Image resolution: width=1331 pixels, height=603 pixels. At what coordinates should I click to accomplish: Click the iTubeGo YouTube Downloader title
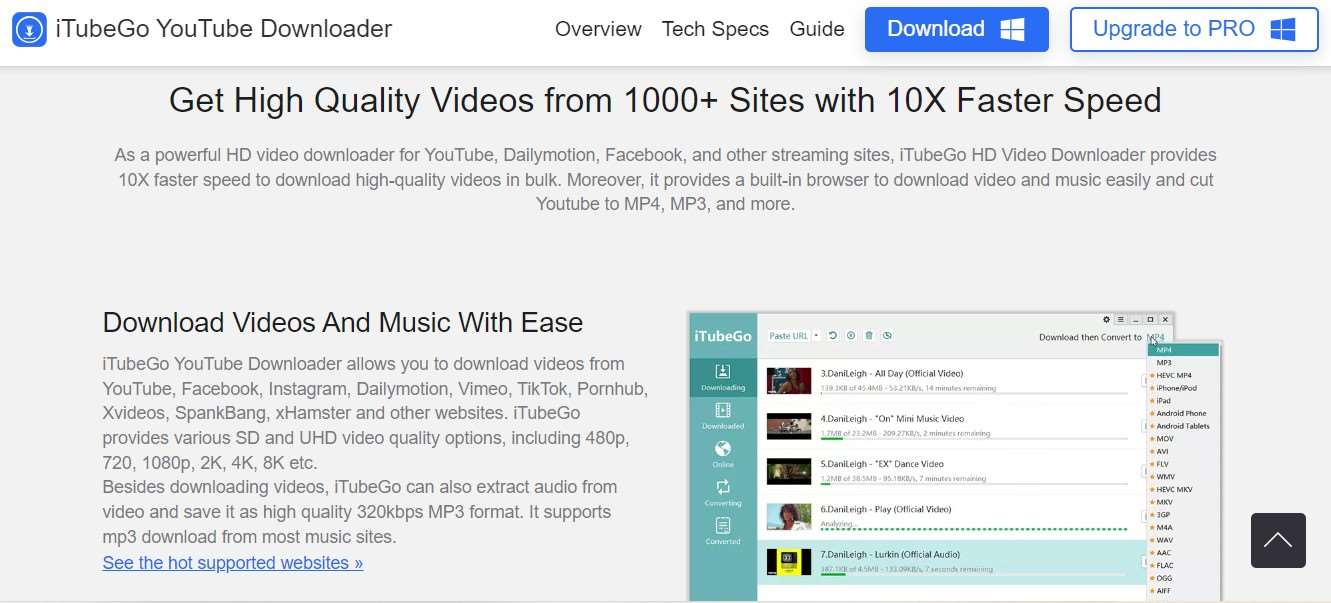tap(224, 29)
